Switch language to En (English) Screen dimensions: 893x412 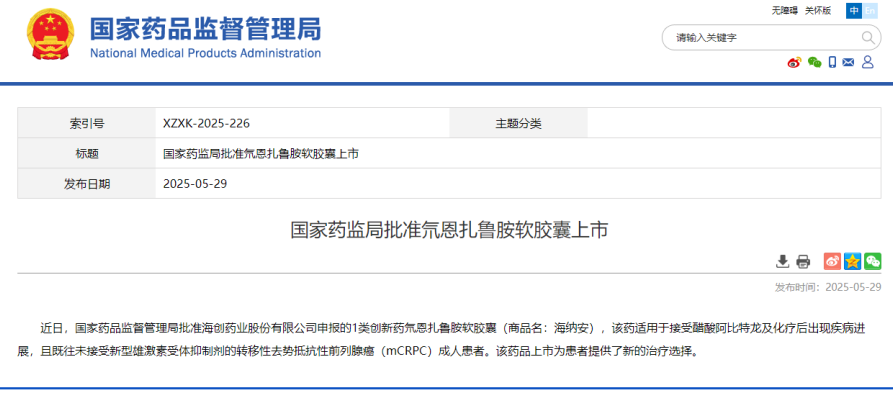click(870, 11)
